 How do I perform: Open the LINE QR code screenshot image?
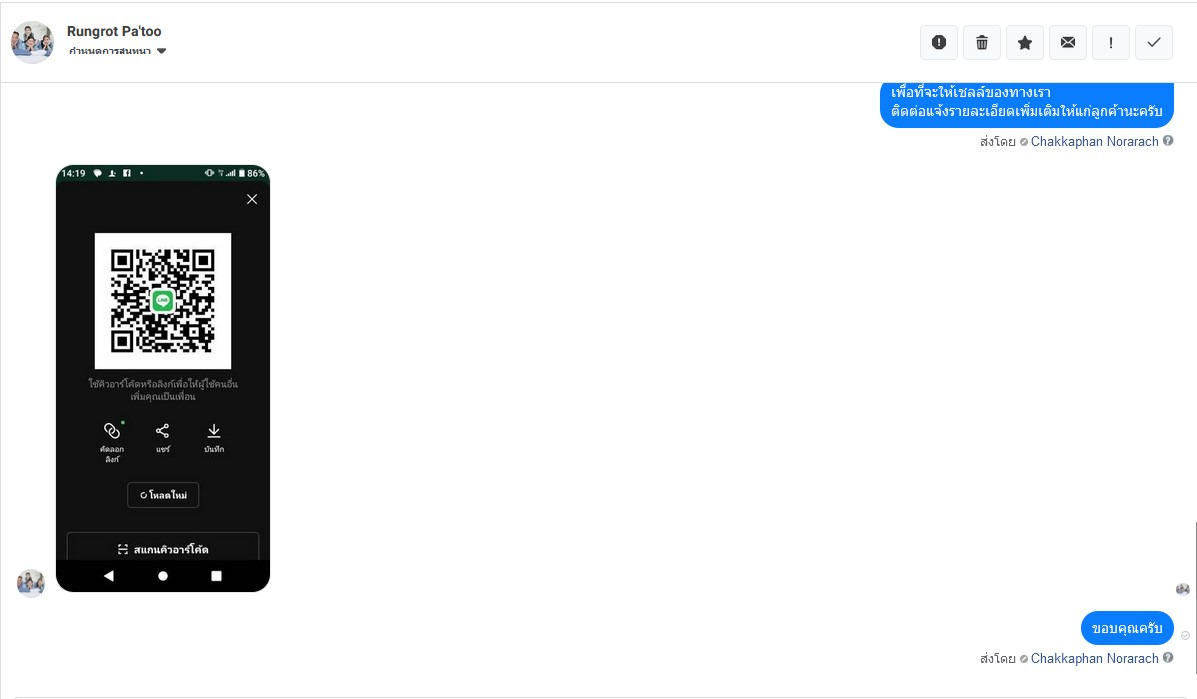click(163, 378)
